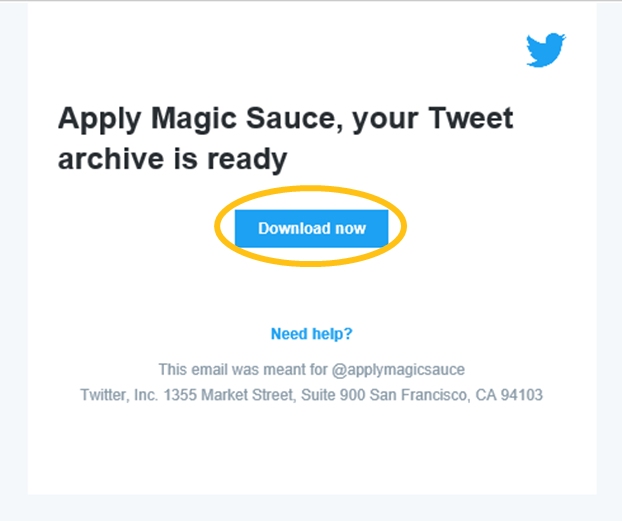This screenshot has width=622, height=521.
Task: Click the gray margin right of the email card
Action: coord(609,258)
